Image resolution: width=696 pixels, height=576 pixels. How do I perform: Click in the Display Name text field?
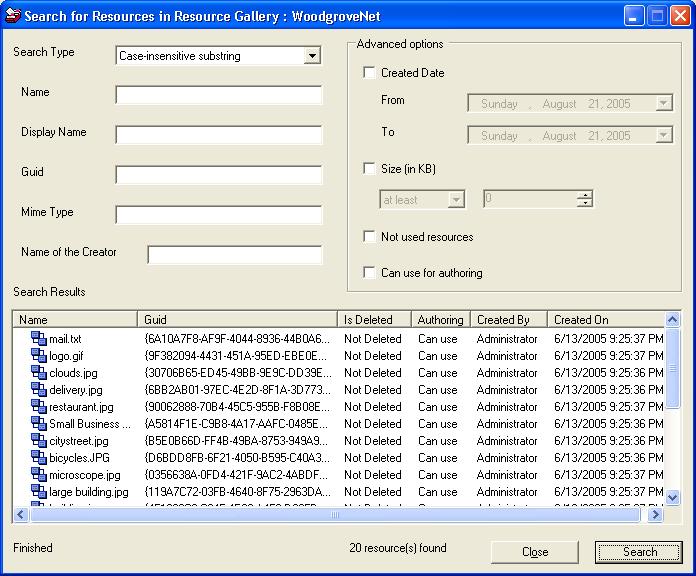pos(219,135)
